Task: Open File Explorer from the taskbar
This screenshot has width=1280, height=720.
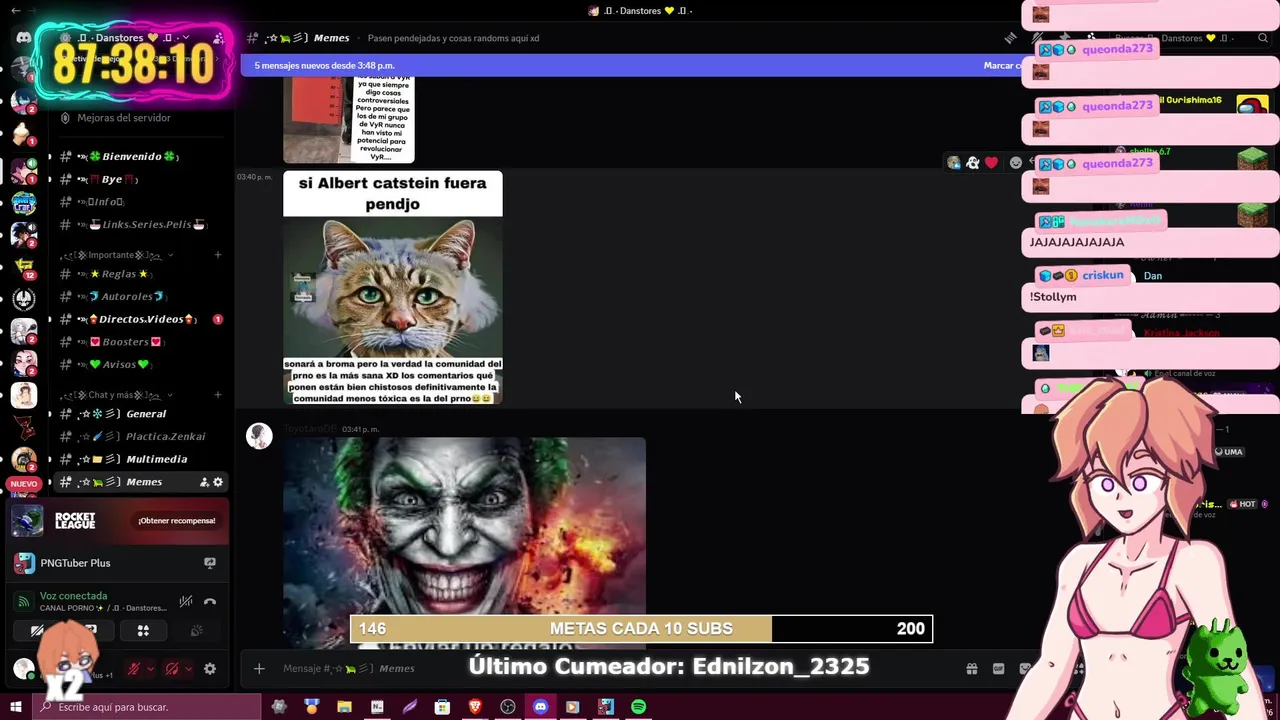Action: 344,707
